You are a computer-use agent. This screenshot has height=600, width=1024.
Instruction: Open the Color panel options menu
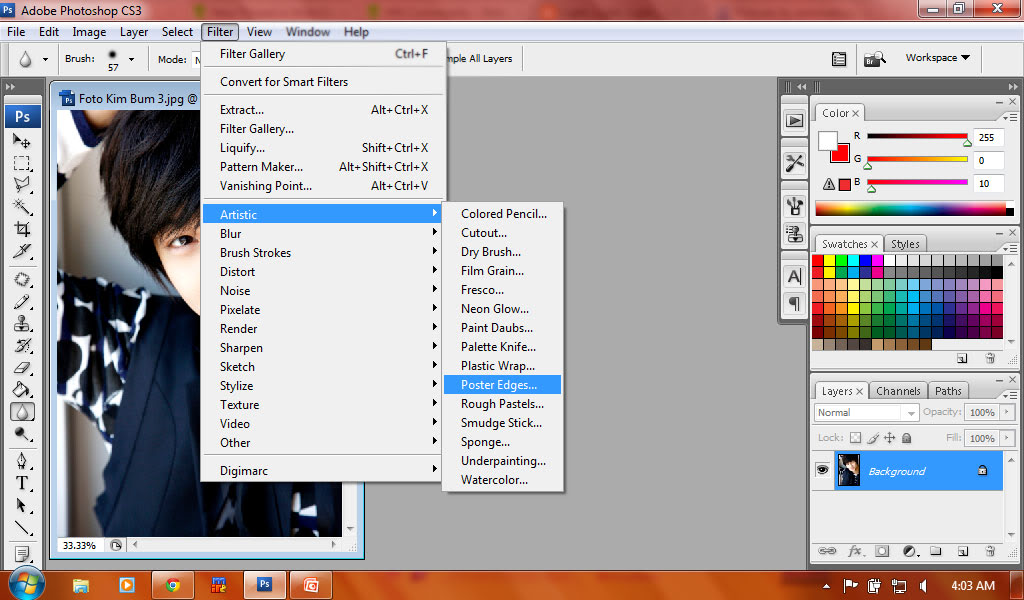point(1010,118)
